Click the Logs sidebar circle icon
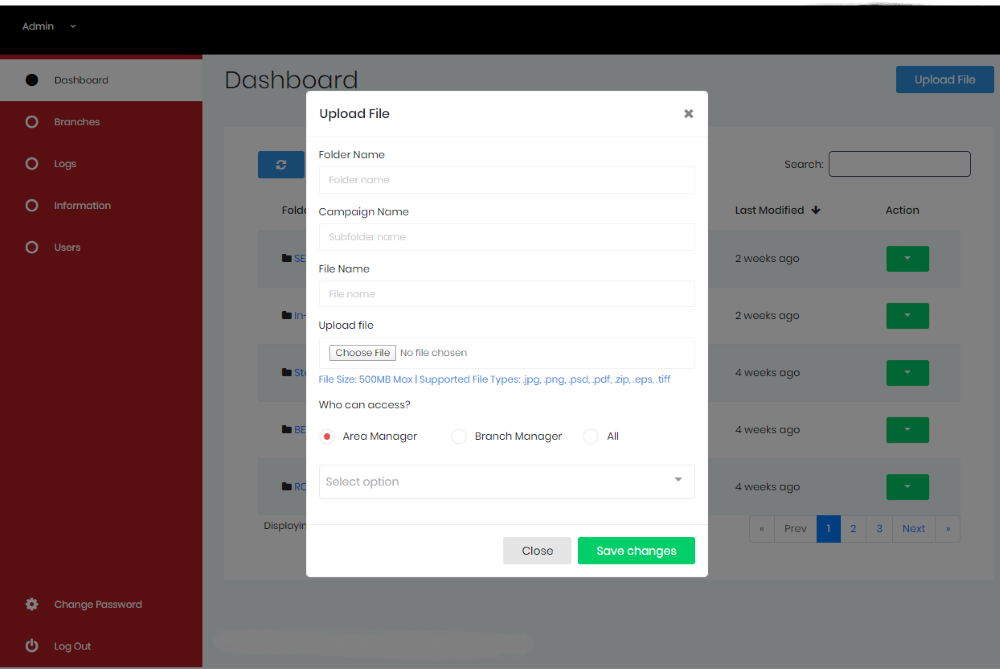 tap(32, 164)
